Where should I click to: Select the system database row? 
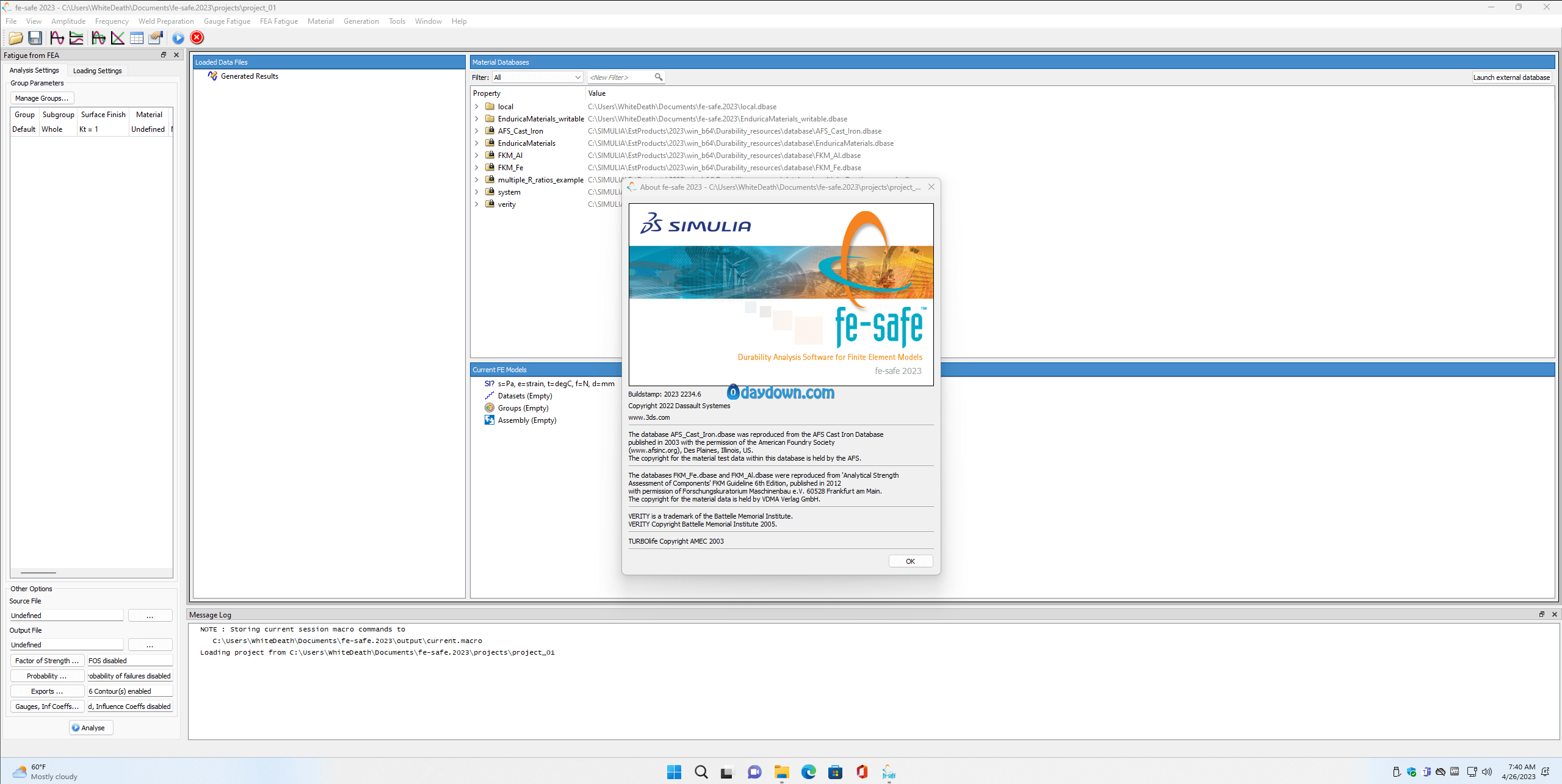click(x=509, y=192)
